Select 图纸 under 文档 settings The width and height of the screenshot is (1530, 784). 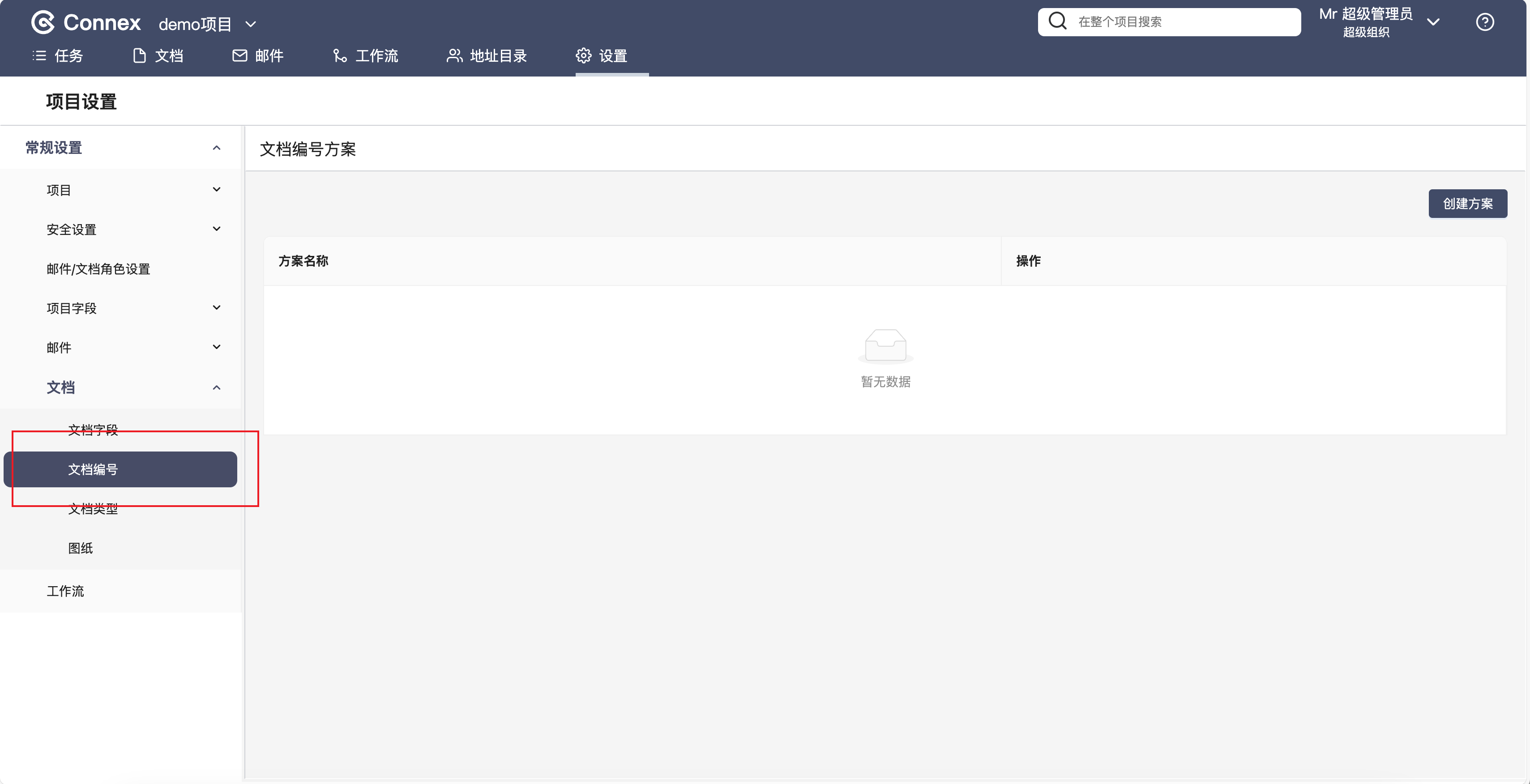(80, 548)
